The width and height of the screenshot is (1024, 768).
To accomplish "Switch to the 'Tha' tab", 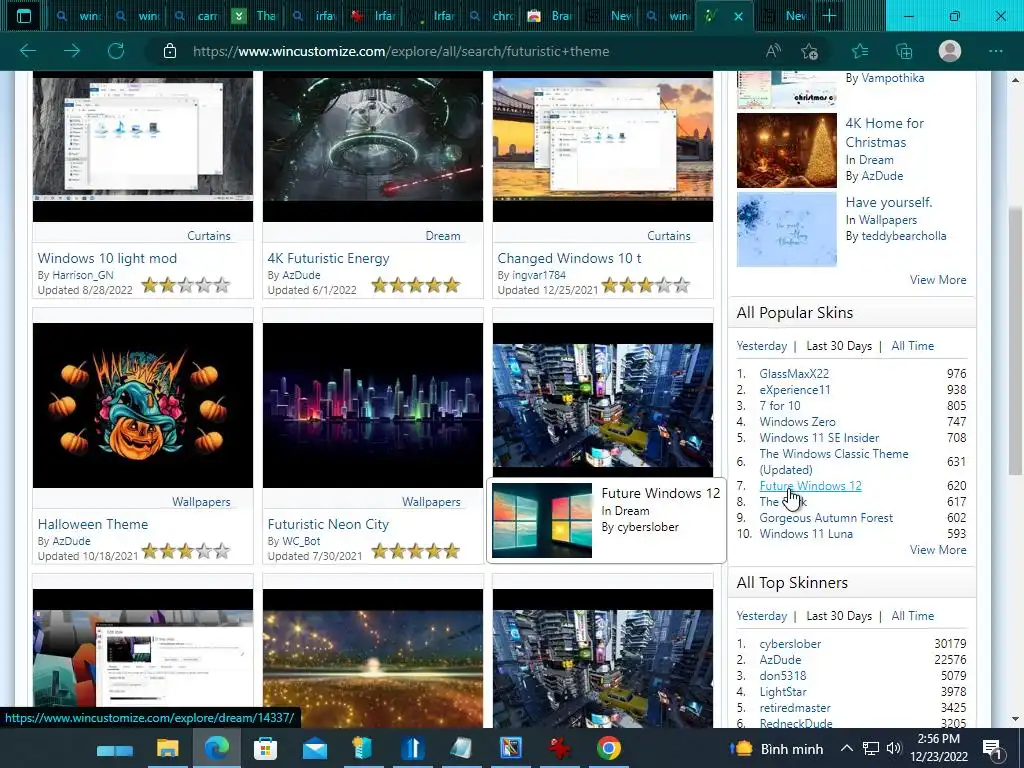I will (255, 16).
